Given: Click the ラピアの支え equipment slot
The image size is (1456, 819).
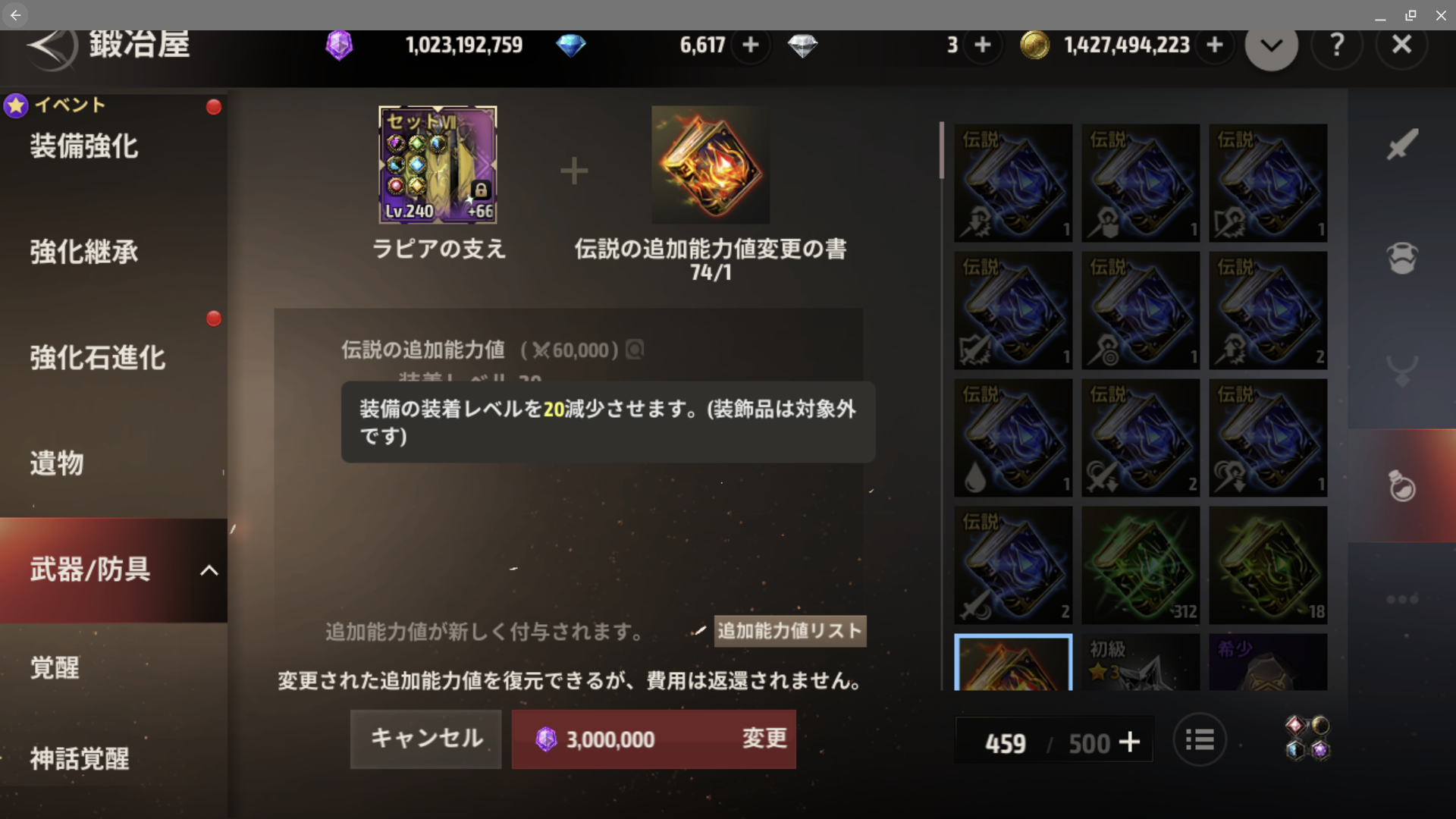Looking at the screenshot, I should tap(438, 165).
